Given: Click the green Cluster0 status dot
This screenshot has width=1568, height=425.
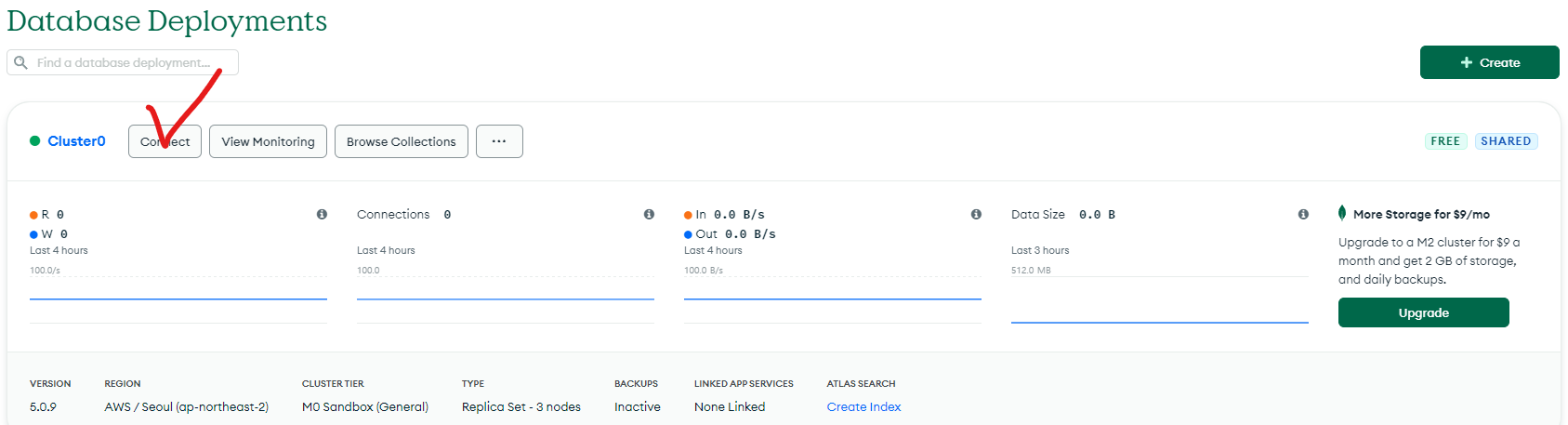Looking at the screenshot, I should click(34, 141).
